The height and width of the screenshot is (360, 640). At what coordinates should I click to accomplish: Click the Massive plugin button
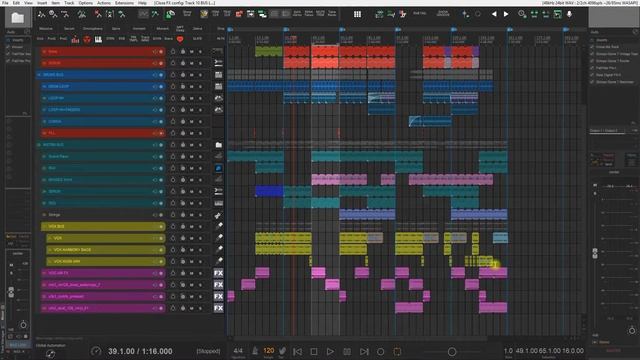click(x=46, y=29)
